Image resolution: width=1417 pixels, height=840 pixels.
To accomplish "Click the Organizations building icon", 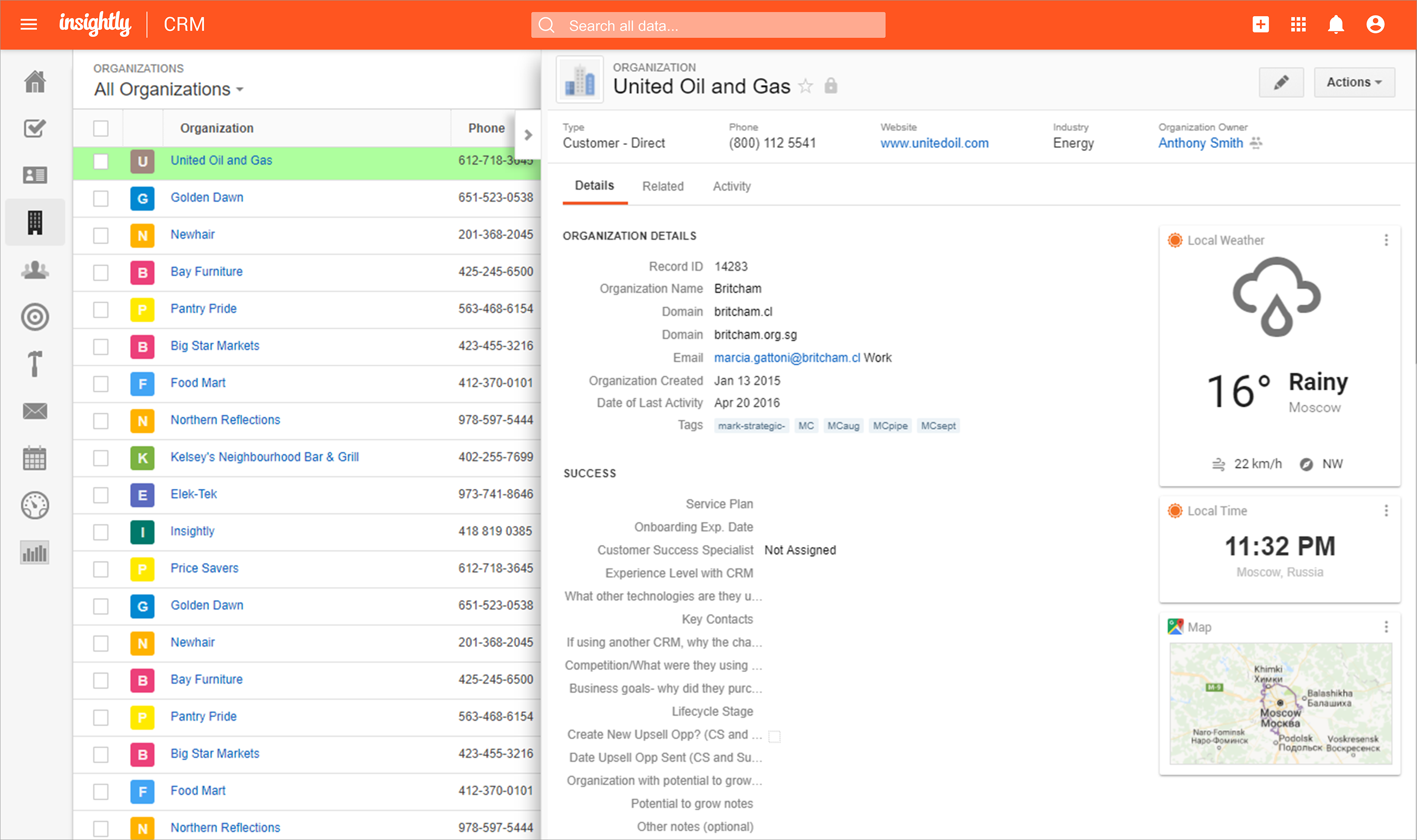I will coord(35,222).
